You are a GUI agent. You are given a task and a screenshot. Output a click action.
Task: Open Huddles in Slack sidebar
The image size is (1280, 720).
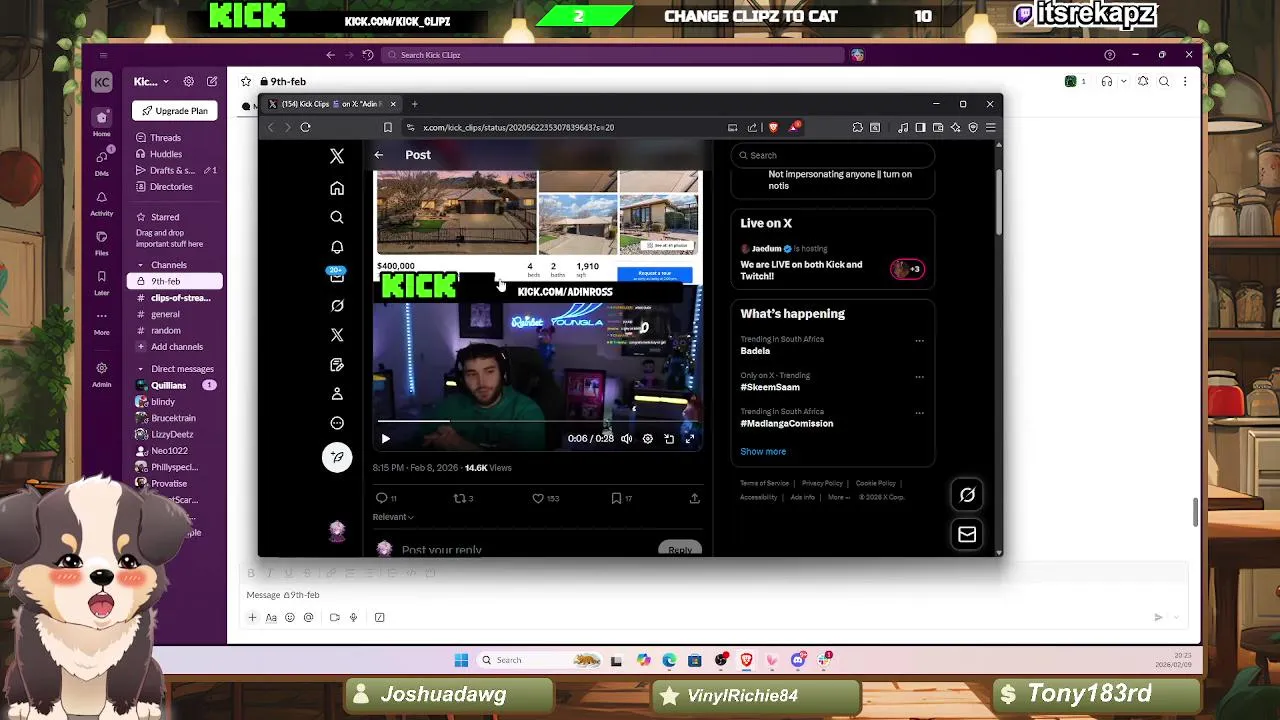pos(166,154)
